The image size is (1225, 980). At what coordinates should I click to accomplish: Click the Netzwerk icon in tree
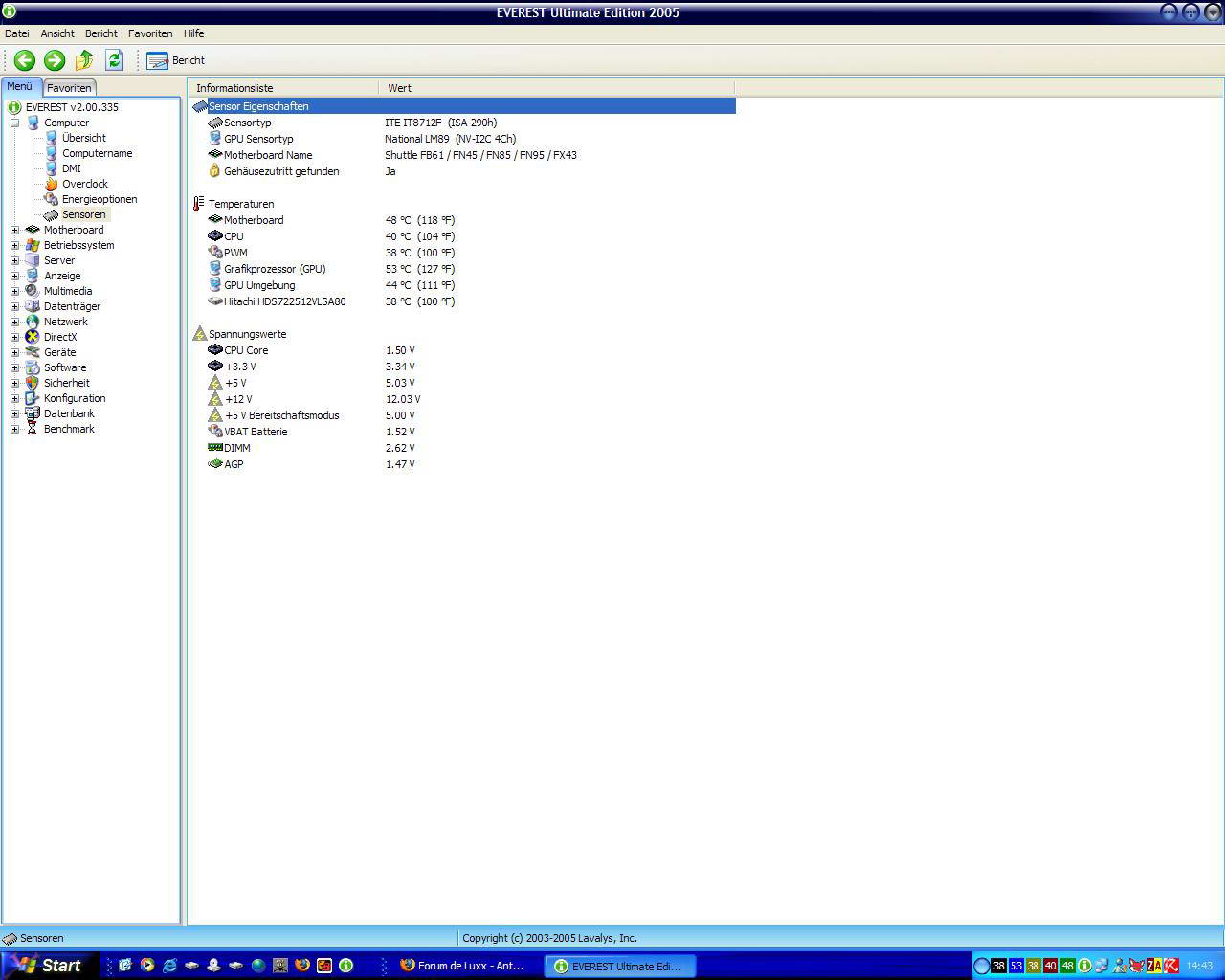pos(33,322)
